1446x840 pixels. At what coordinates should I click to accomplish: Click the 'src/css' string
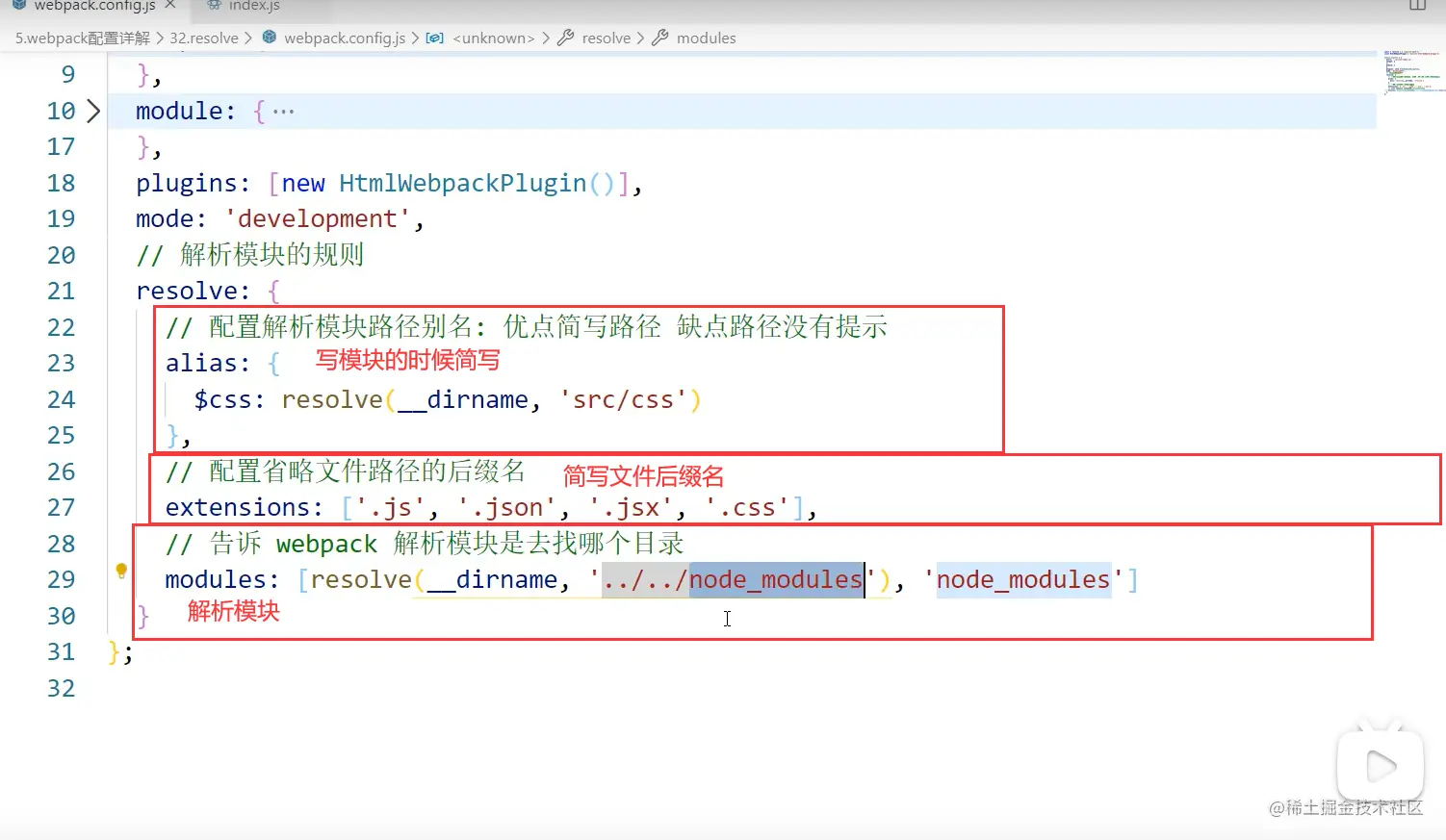[623, 400]
